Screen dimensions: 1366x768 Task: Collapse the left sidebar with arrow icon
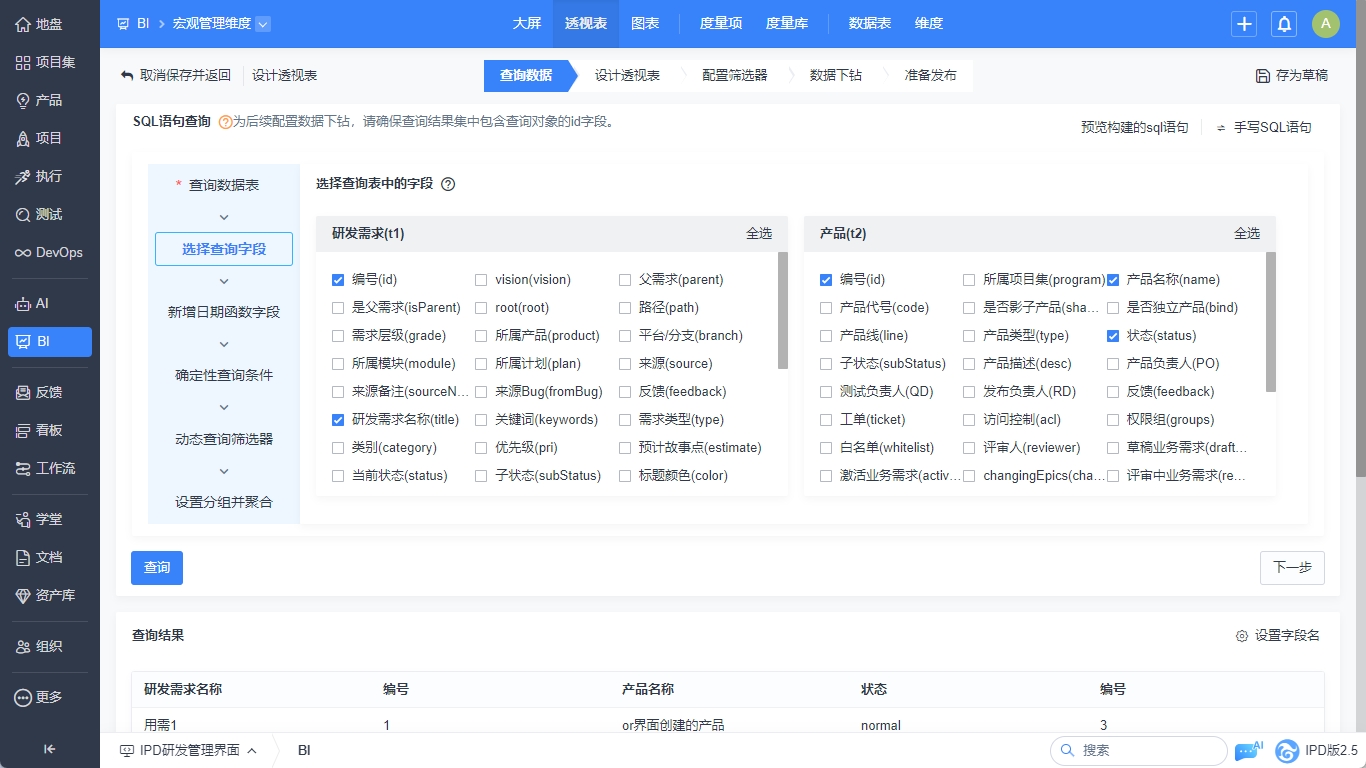pyautogui.click(x=49, y=749)
